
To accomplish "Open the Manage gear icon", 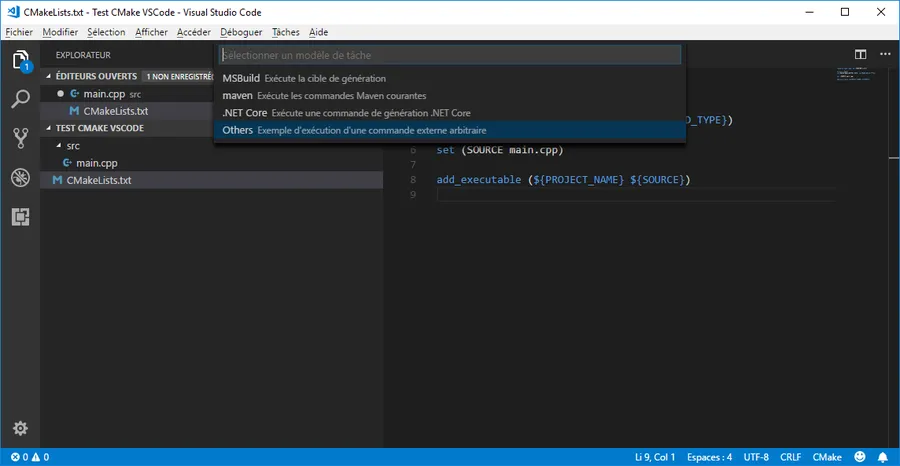I will click(x=20, y=428).
